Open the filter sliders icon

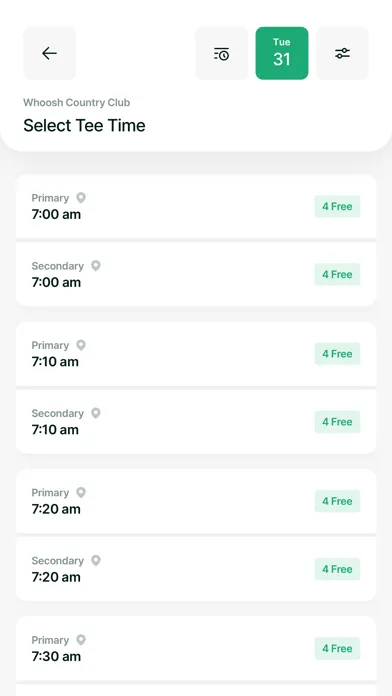[342, 53]
